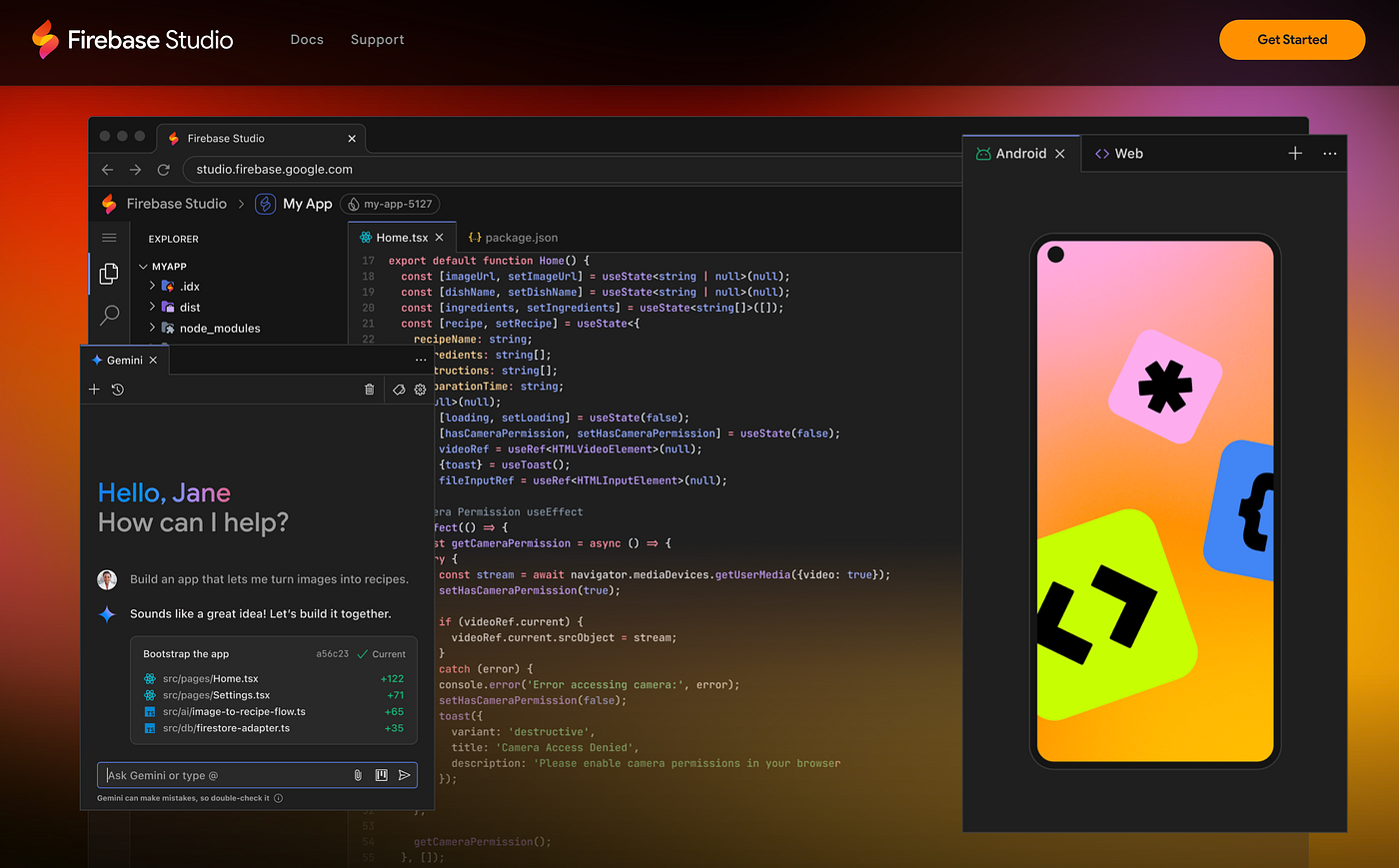Click the Gemini sparkle icon beside reply

[107, 614]
